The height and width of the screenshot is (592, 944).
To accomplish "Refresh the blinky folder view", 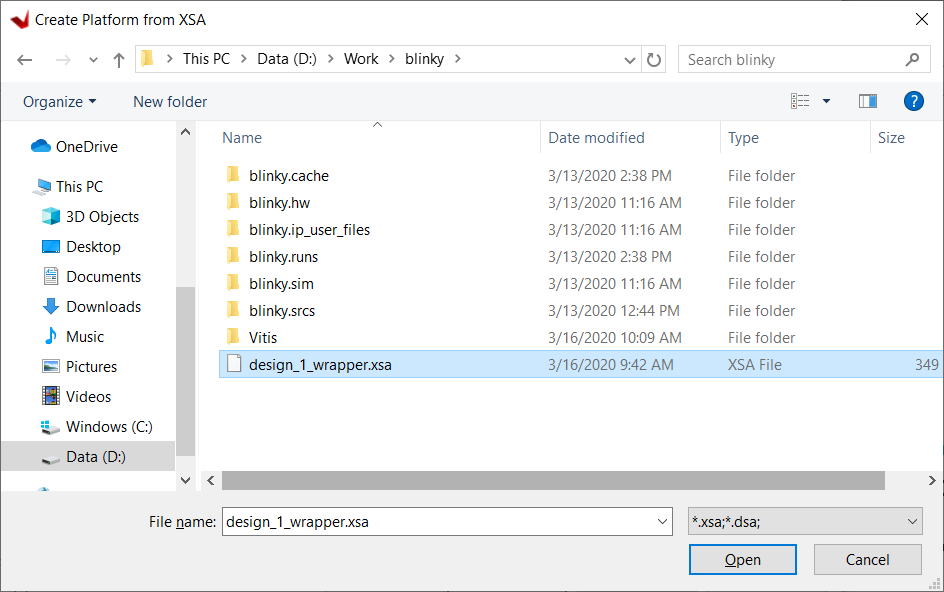I will pos(653,60).
